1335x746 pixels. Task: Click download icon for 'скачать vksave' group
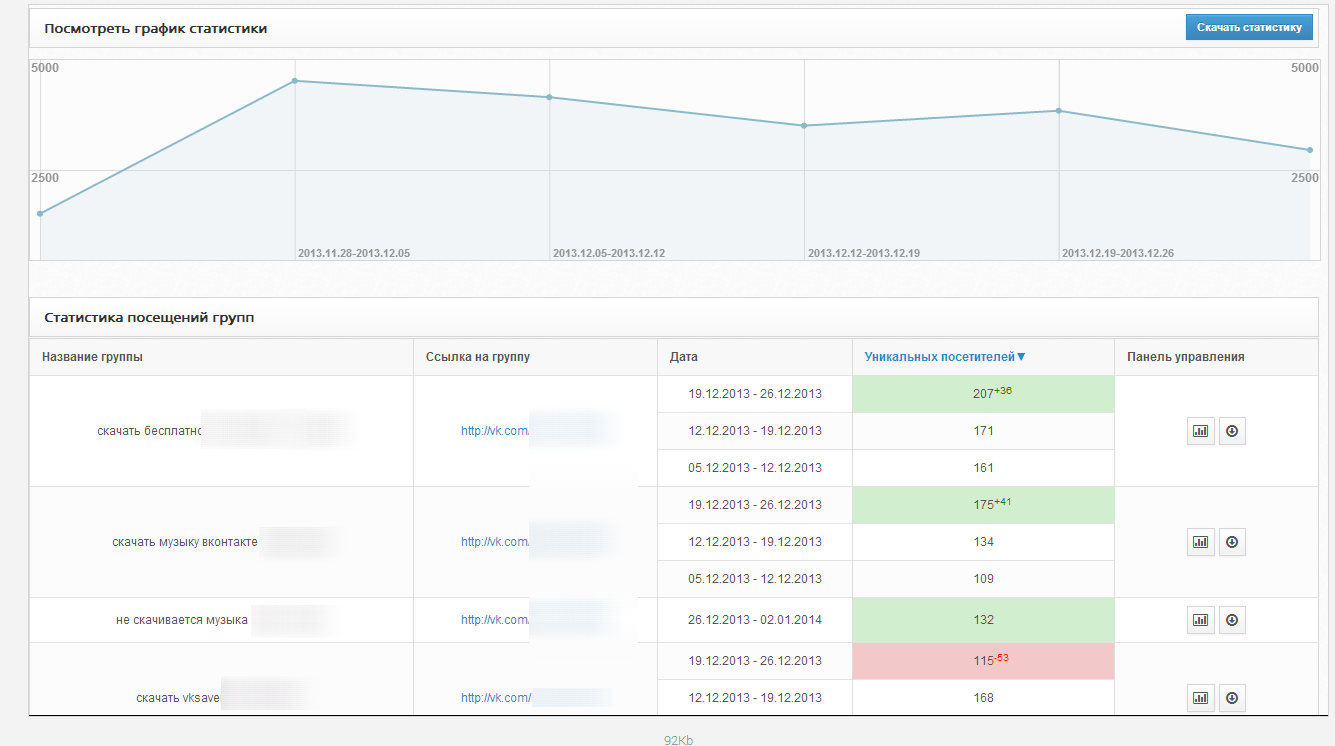point(1232,698)
